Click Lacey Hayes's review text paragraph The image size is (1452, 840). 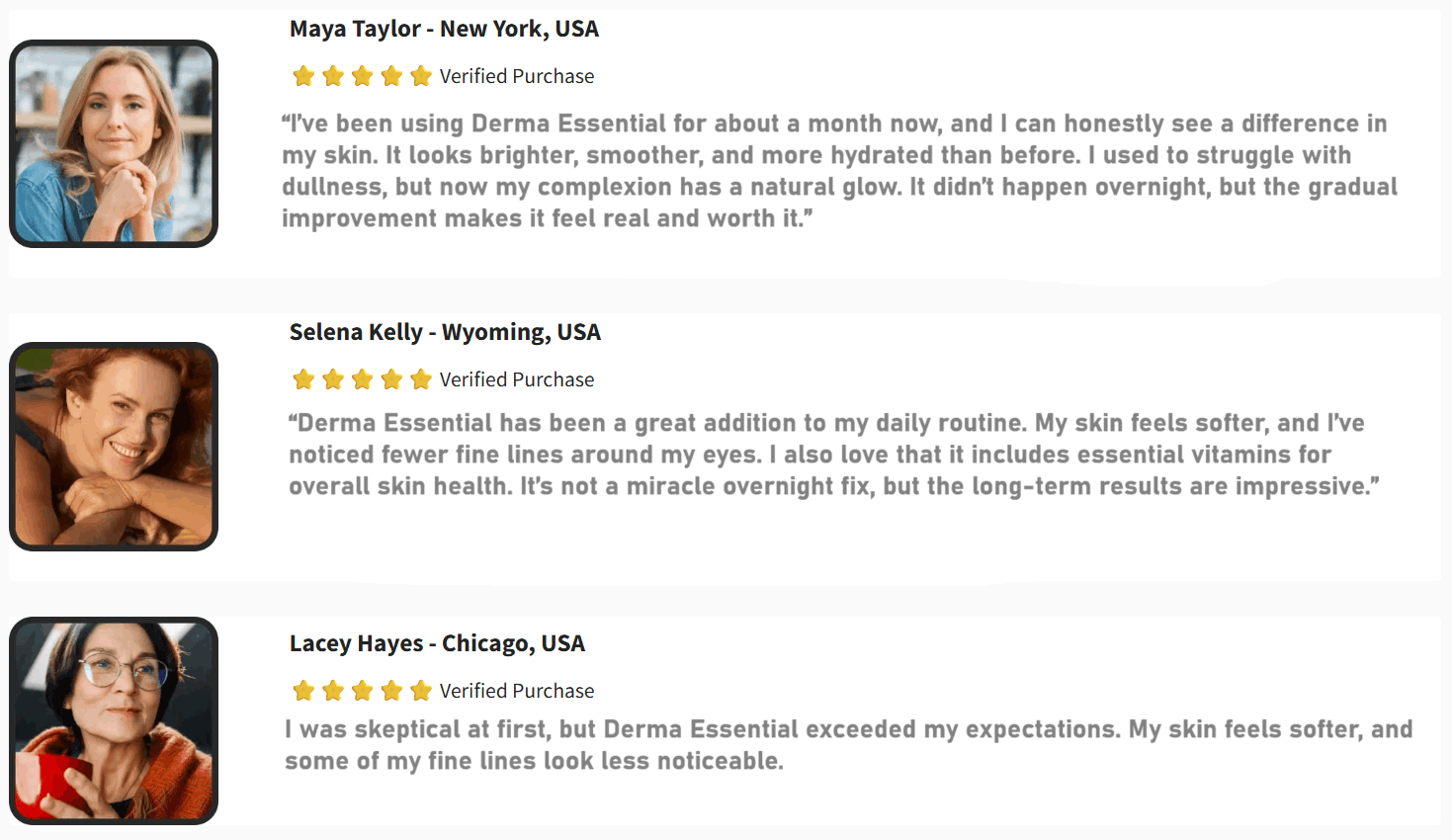(x=848, y=745)
